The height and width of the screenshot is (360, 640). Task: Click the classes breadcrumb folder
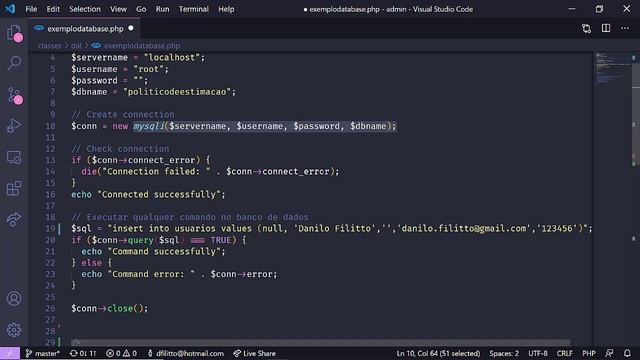(50, 46)
